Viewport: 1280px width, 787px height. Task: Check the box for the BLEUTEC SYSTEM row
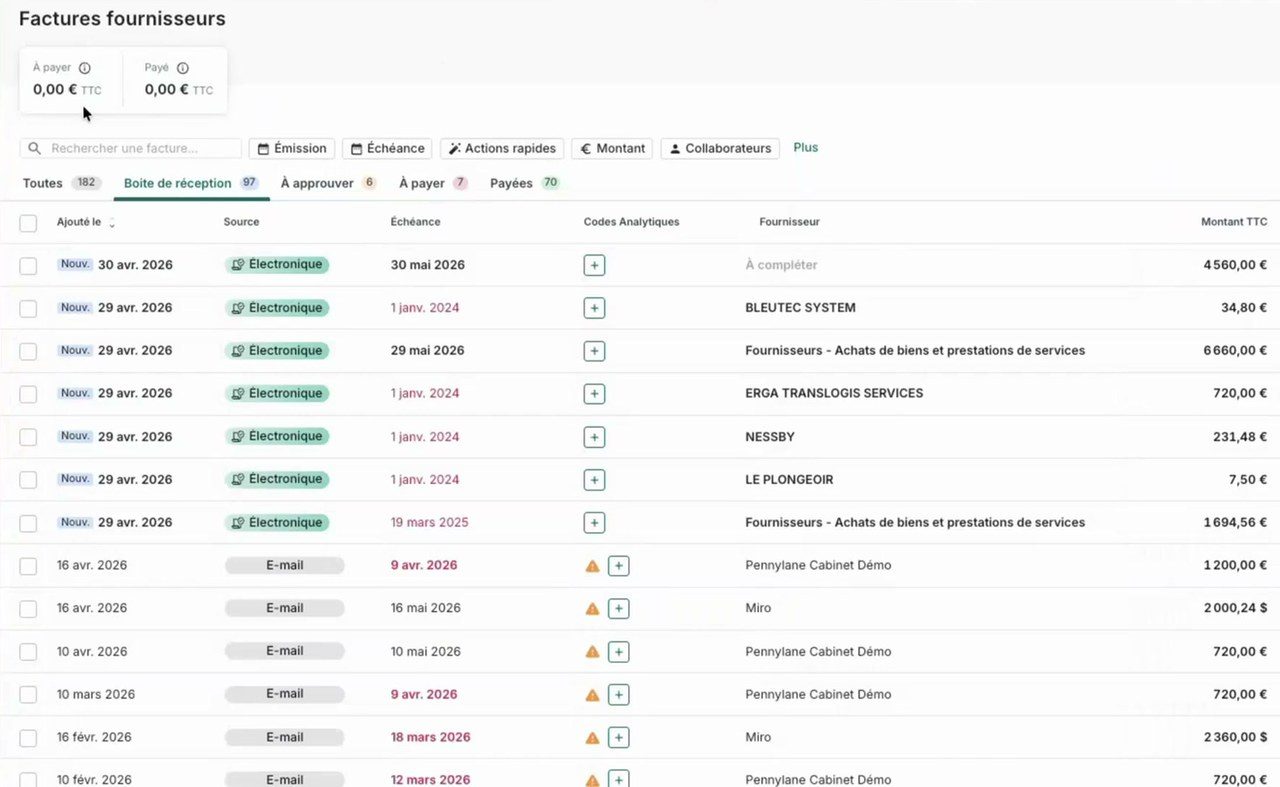[28, 309]
